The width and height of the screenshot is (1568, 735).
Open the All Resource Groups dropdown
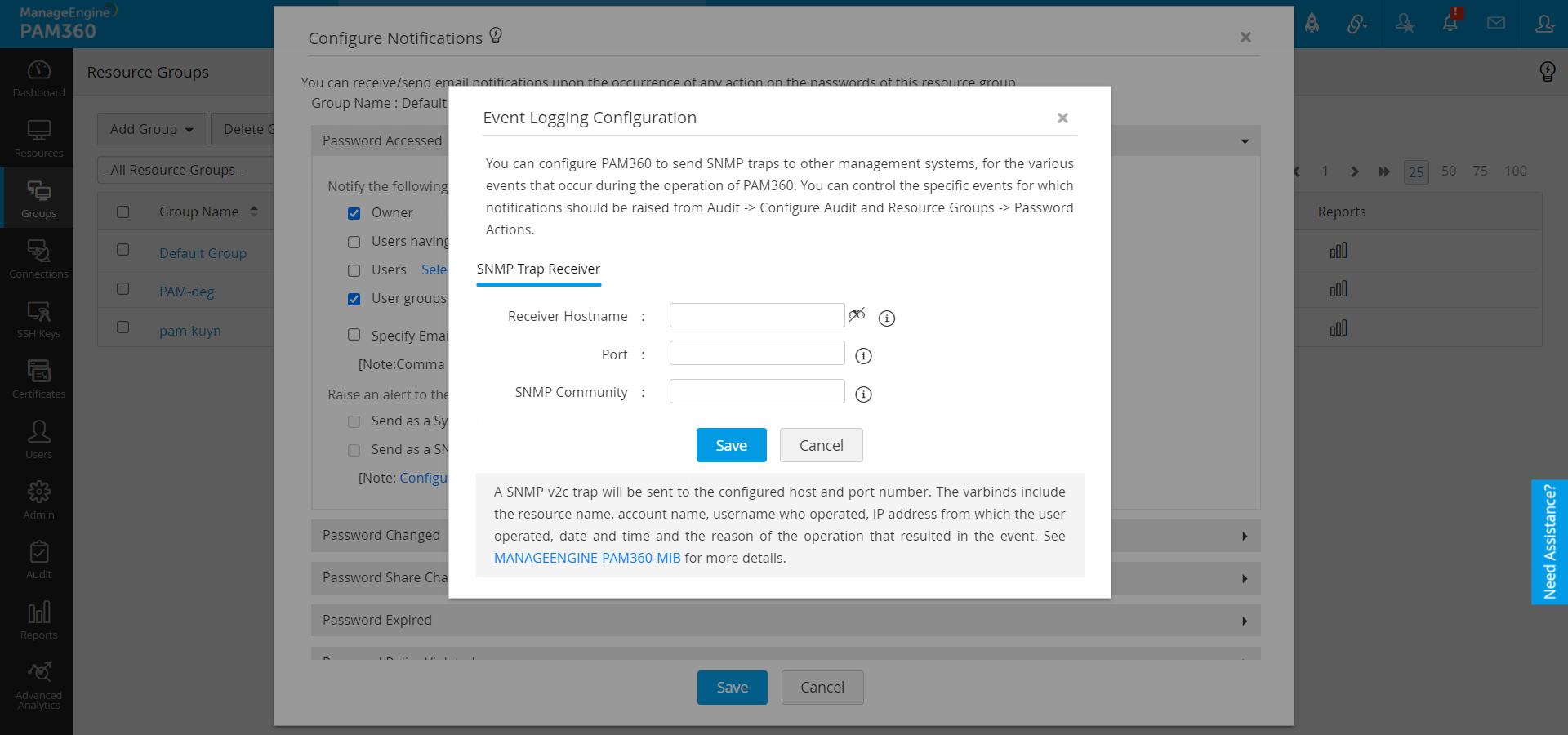185,170
